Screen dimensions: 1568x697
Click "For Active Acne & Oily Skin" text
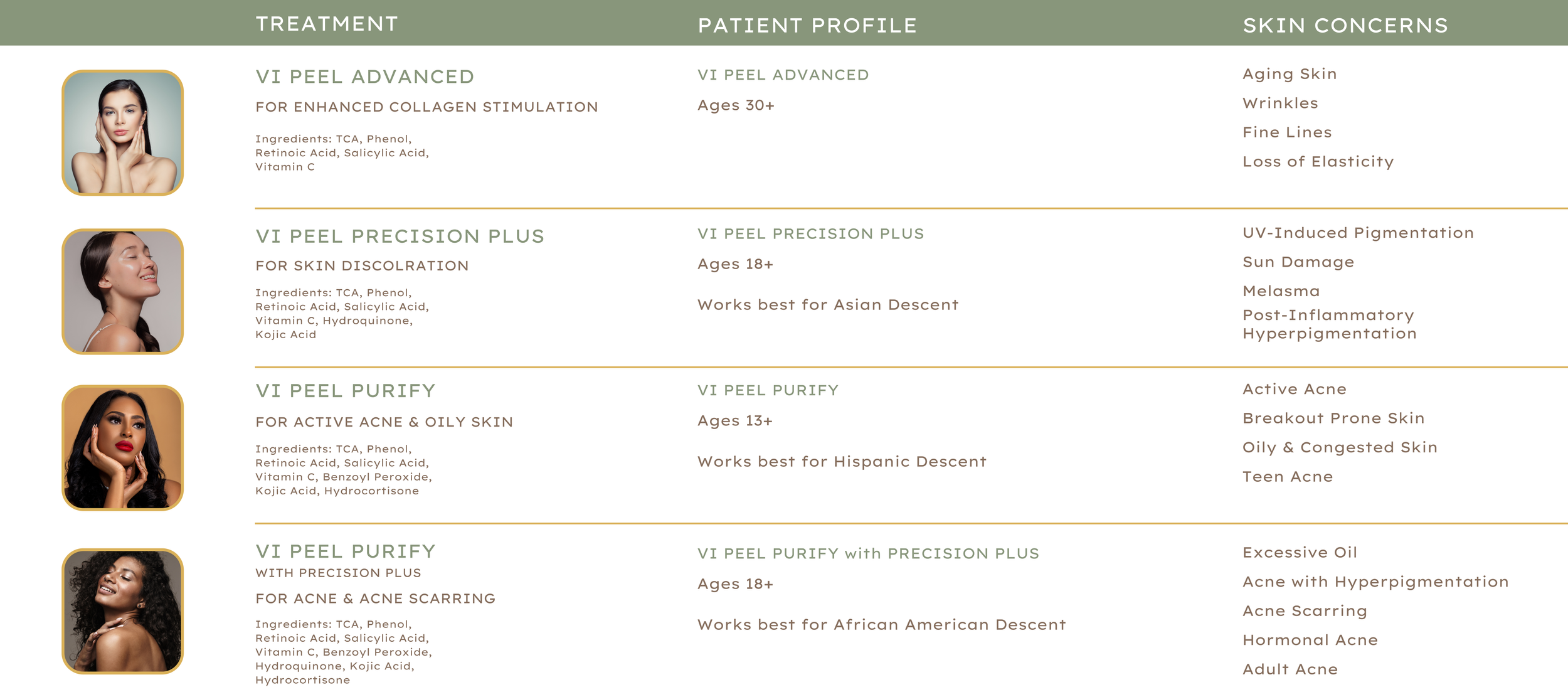tap(384, 422)
